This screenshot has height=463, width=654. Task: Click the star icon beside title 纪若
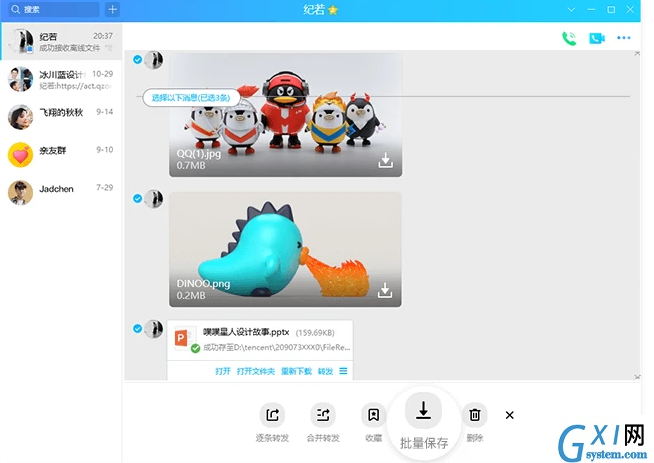tap(333, 10)
